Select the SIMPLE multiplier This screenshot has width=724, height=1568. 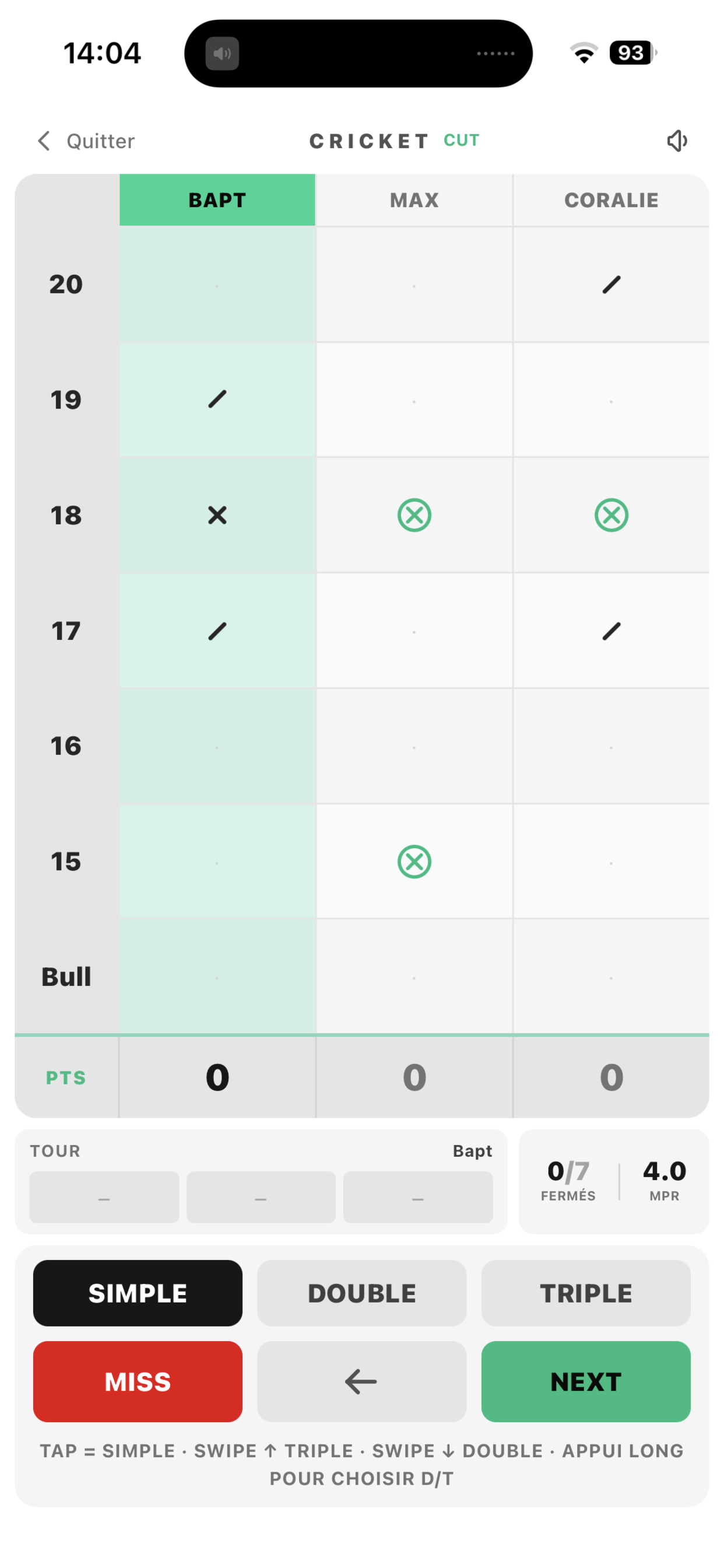pos(138,1293)
